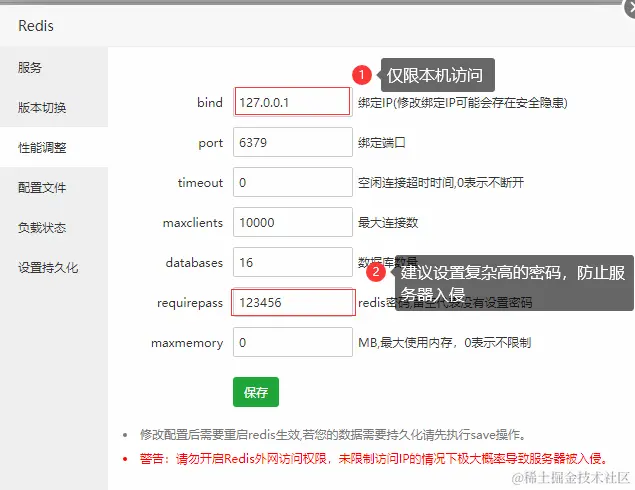Click the requirepass password field
Screen dimensions: 635x490
point(292,303)
